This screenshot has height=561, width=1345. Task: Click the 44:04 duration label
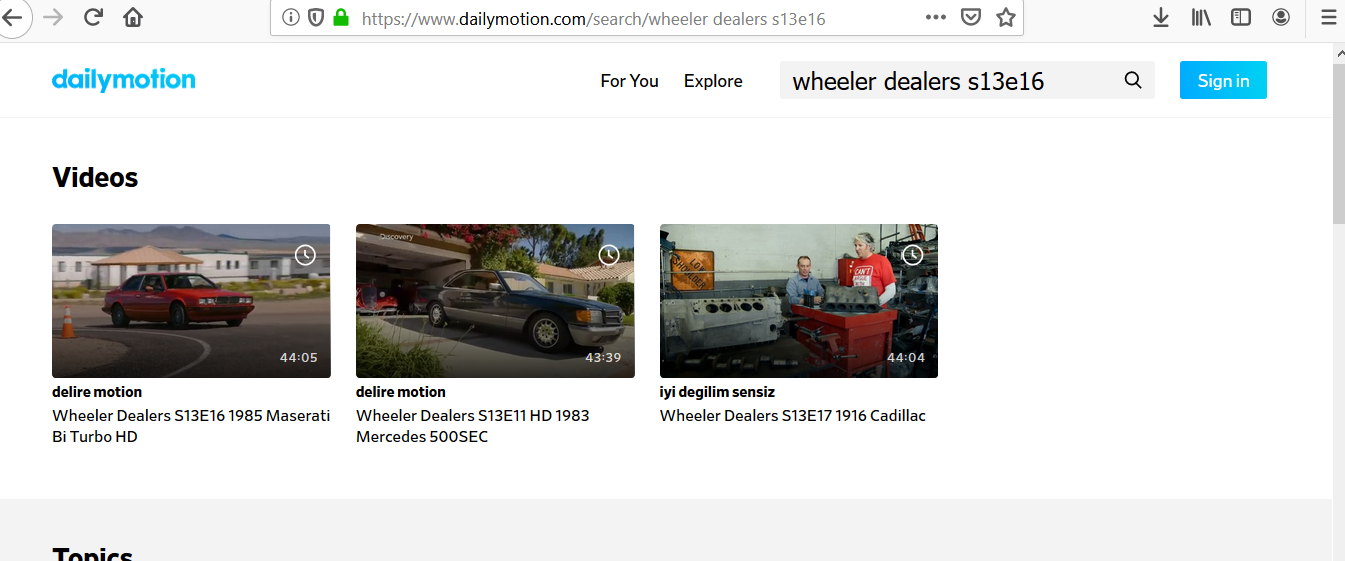906,358
